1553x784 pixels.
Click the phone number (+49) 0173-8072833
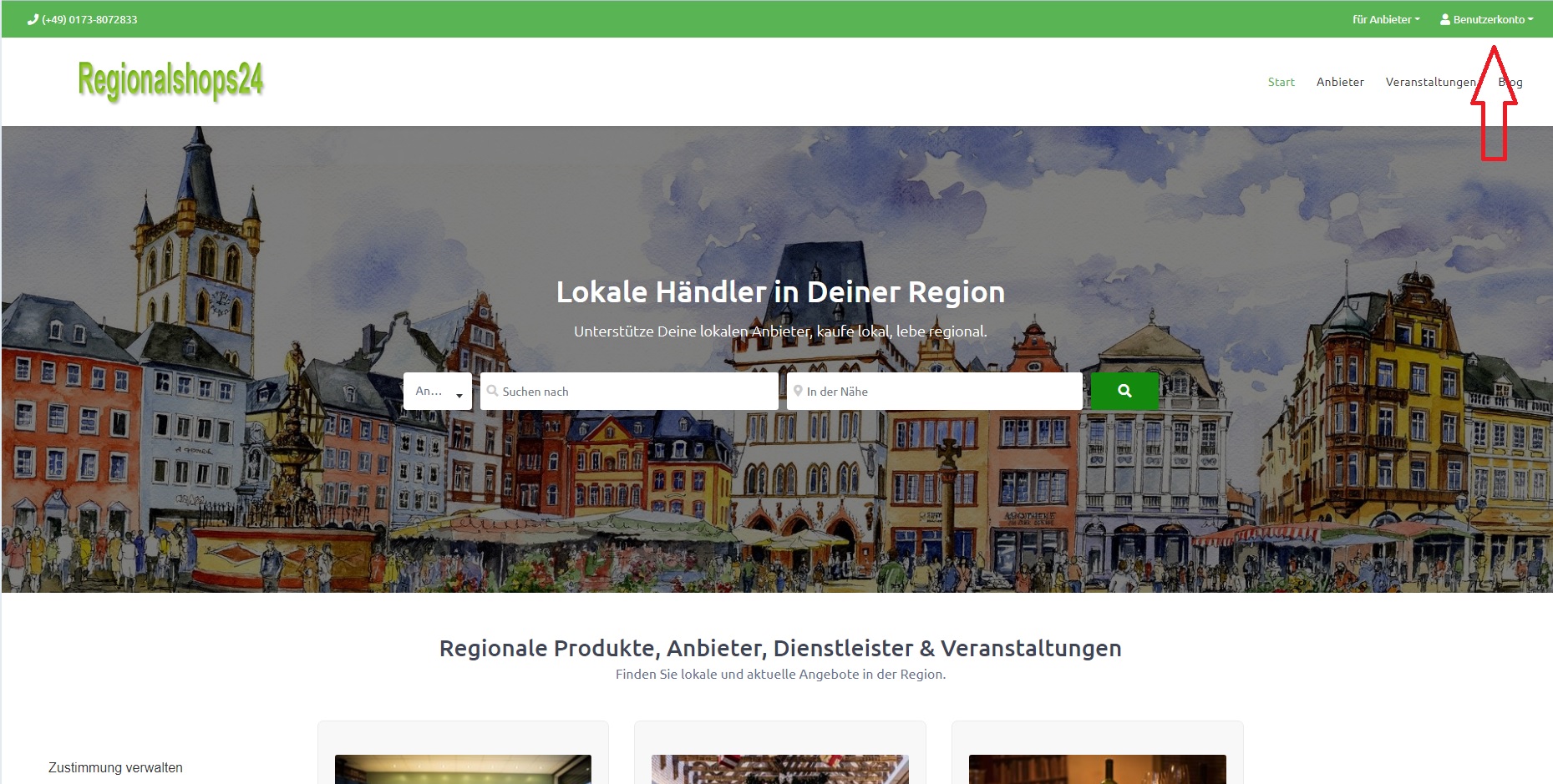tap(89, 19)
